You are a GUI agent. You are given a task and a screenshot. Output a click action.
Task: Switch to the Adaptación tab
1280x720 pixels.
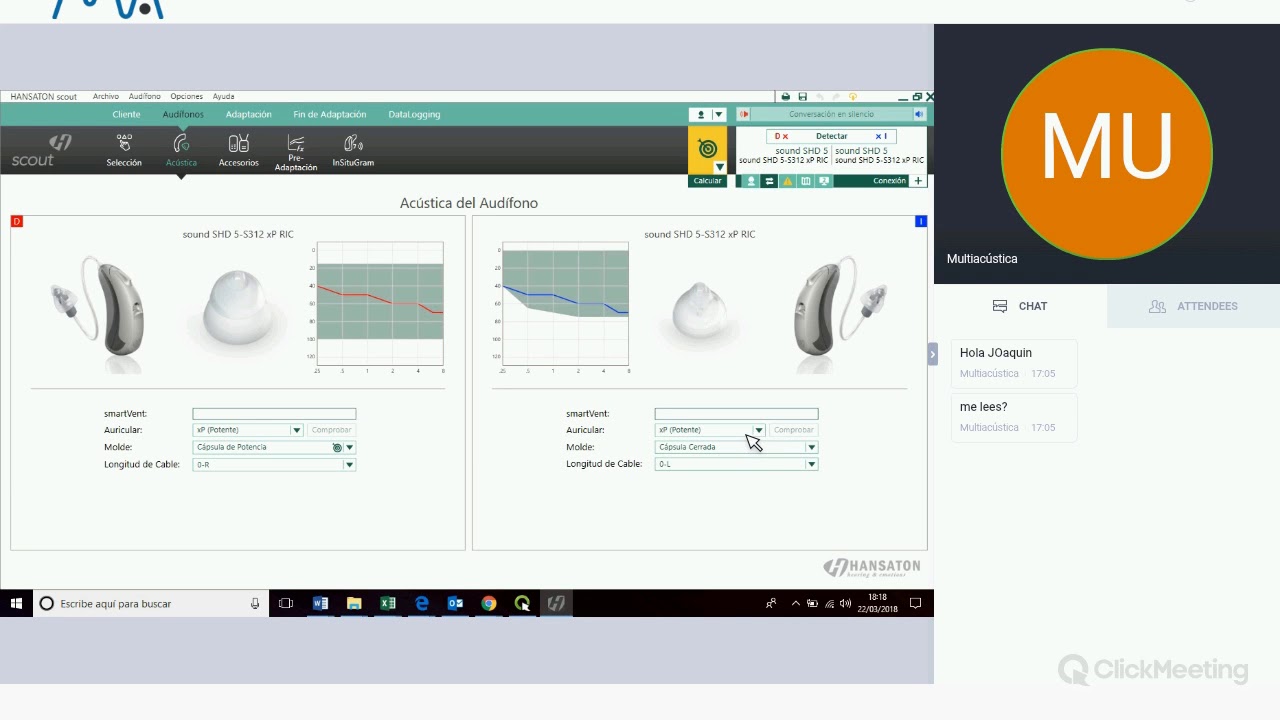pos(249,115)
